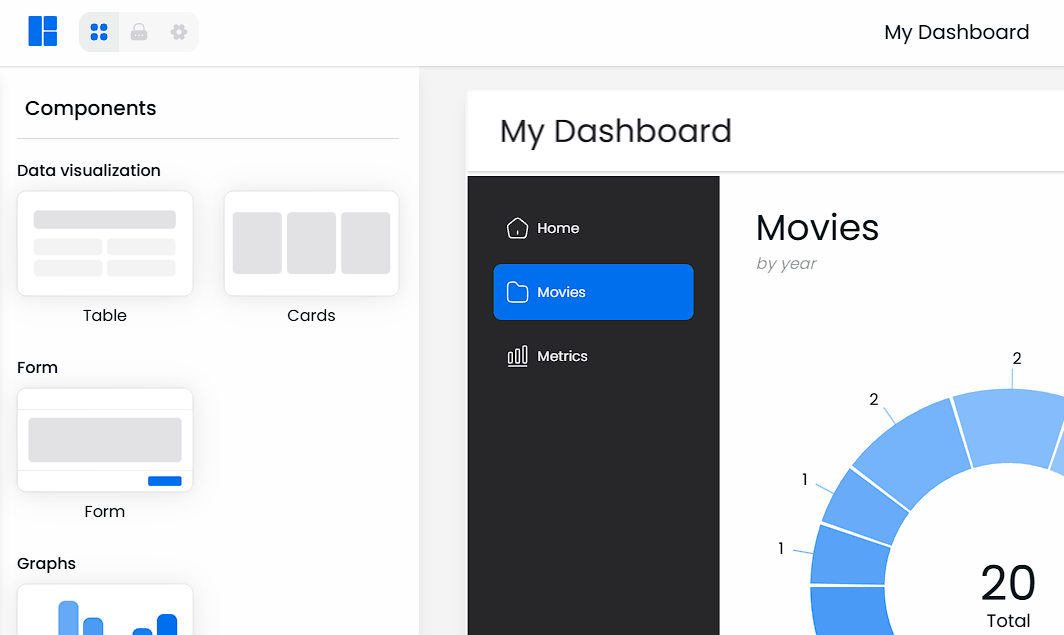This screenshot has width=1064, height=635.
Task: Add the Table component thumbnail
Action: click(105, 244)
